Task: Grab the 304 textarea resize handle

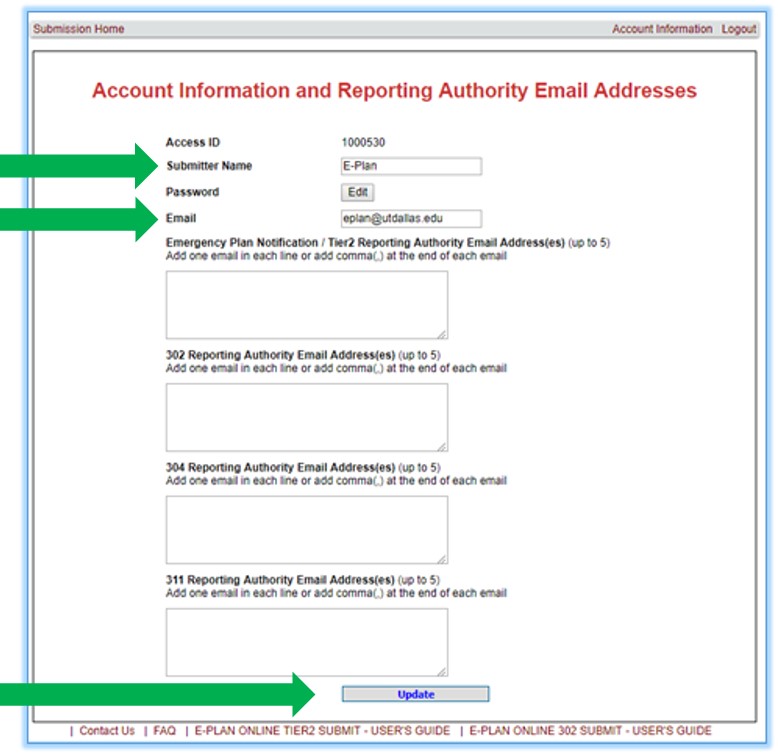Action: point(442,560)
